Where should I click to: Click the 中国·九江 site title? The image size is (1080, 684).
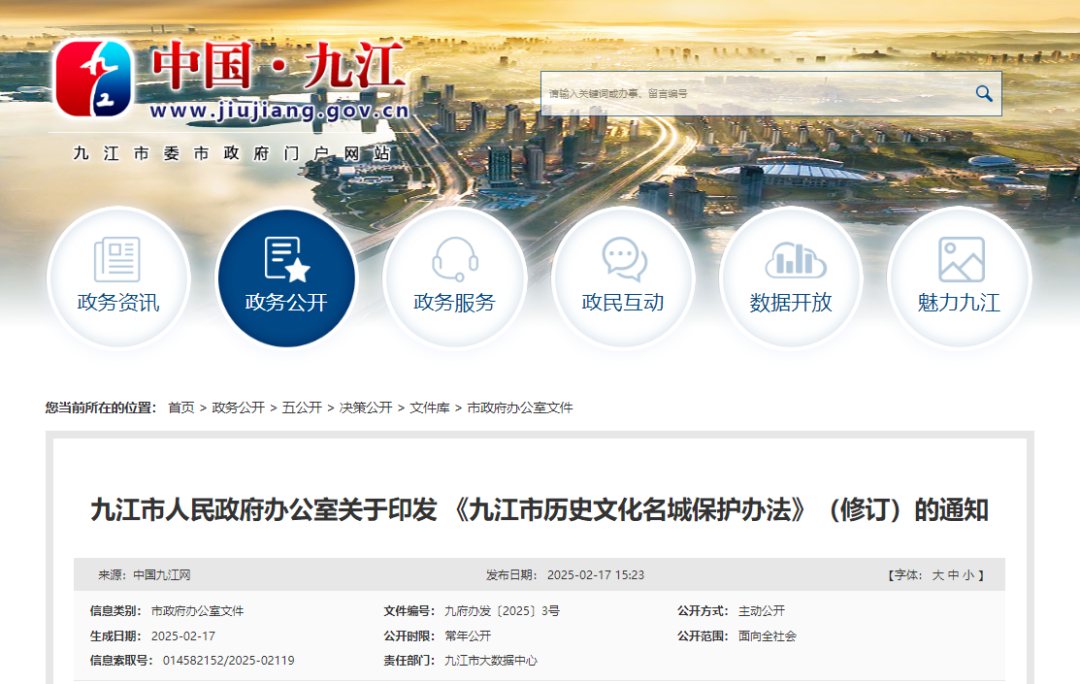277,65
